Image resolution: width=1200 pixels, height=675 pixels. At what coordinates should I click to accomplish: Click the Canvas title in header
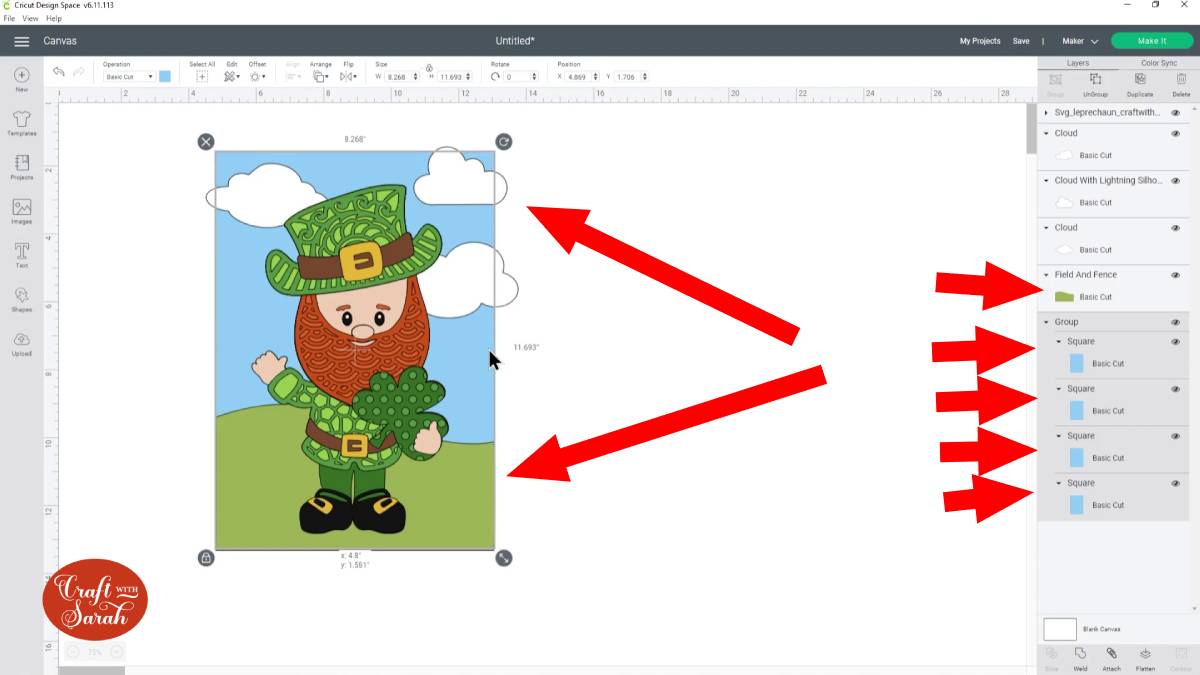(60, 41)
